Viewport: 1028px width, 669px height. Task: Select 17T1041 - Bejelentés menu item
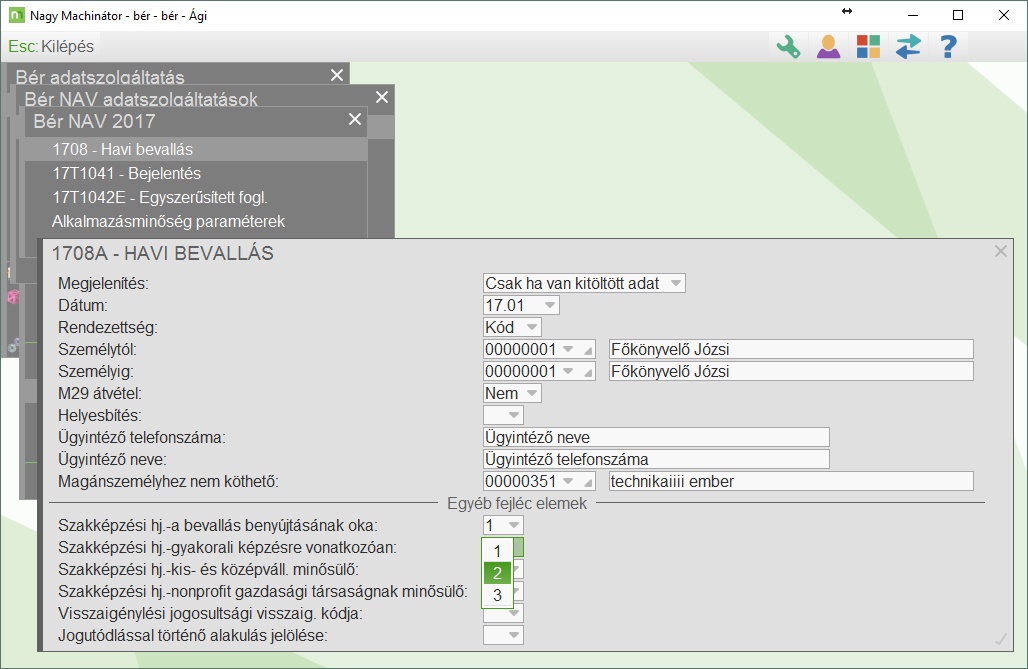click(x=196, y=174)
